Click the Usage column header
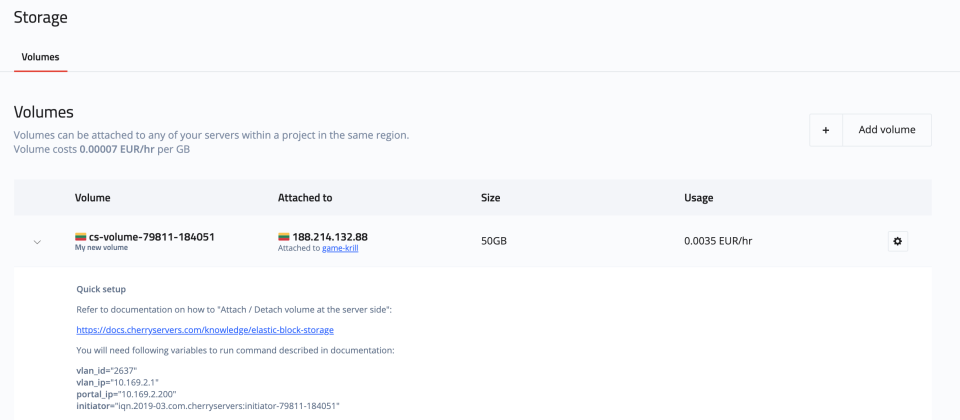The image size is (960, 420). click(698, 198)
